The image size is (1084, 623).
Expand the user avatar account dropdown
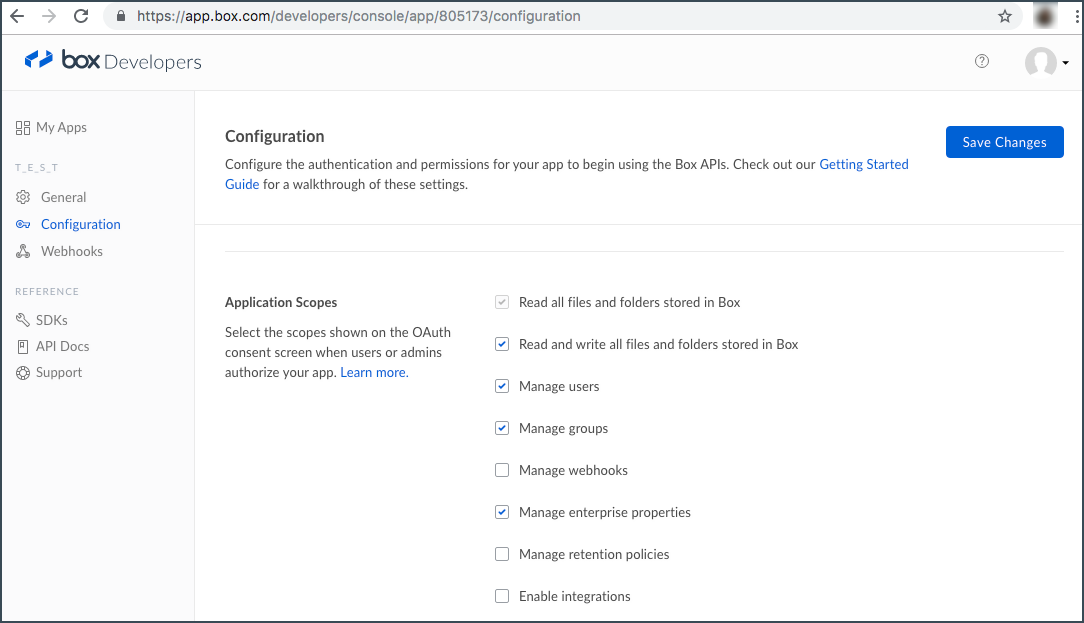coord(1047,62)
